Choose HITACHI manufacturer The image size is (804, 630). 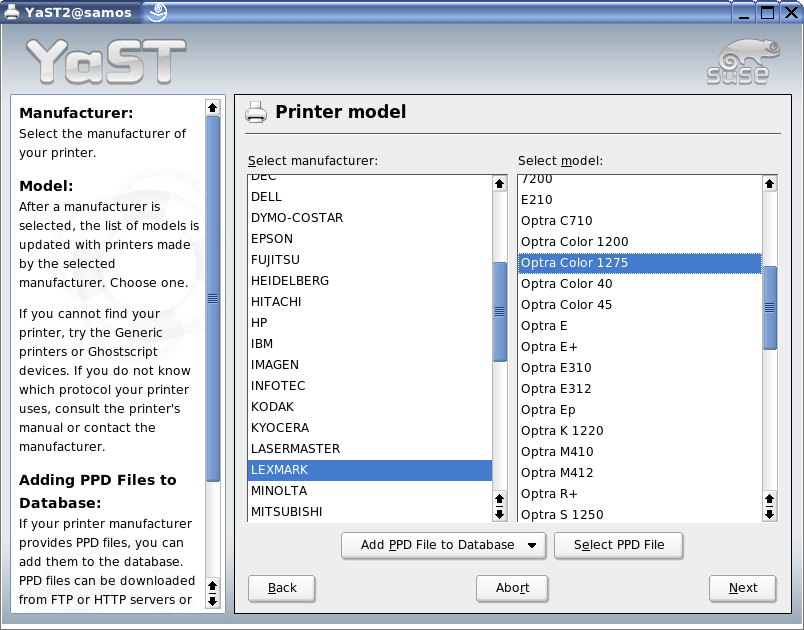370,302
